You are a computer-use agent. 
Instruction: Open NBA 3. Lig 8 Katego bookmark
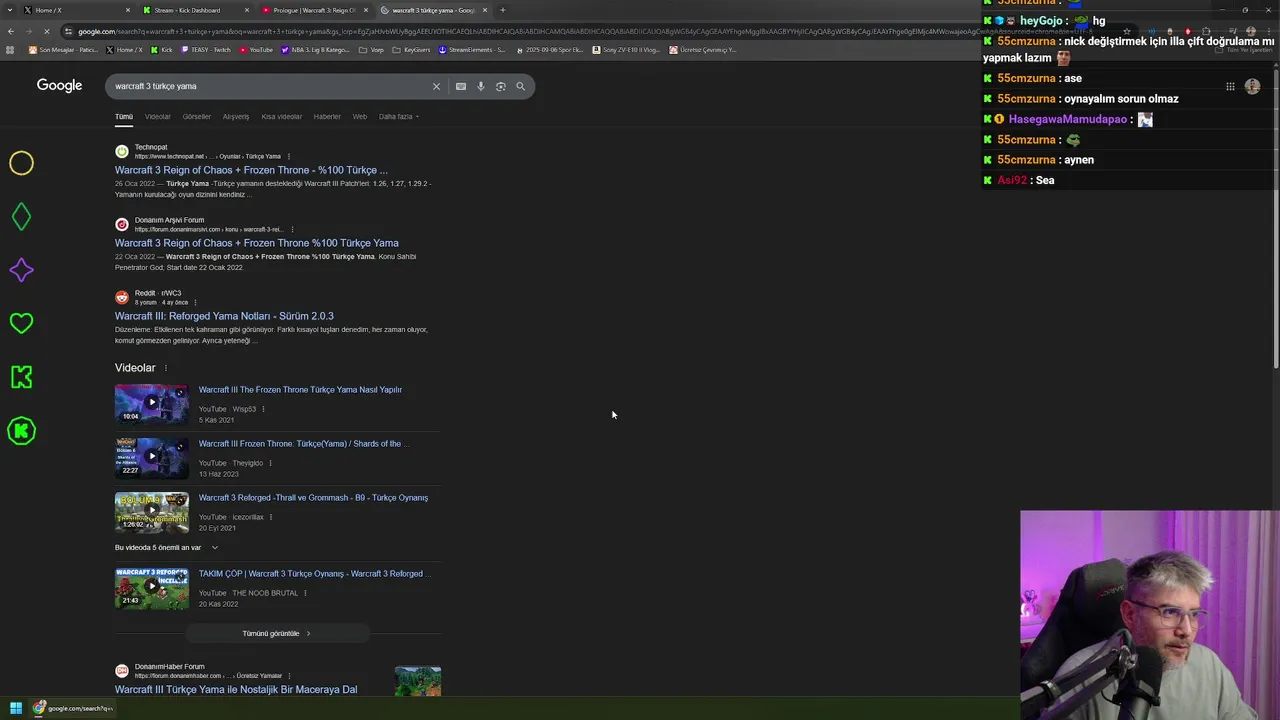pos(315,49)
